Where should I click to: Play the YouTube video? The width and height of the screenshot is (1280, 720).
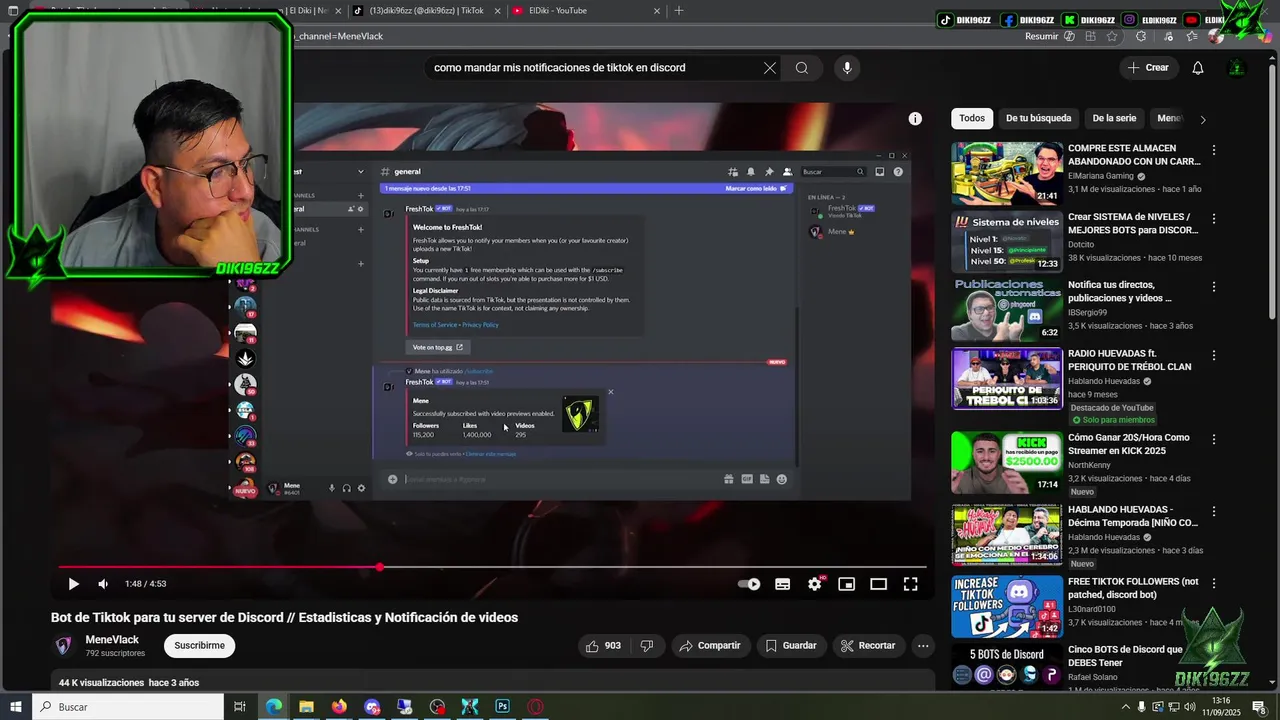pos(73,584)
